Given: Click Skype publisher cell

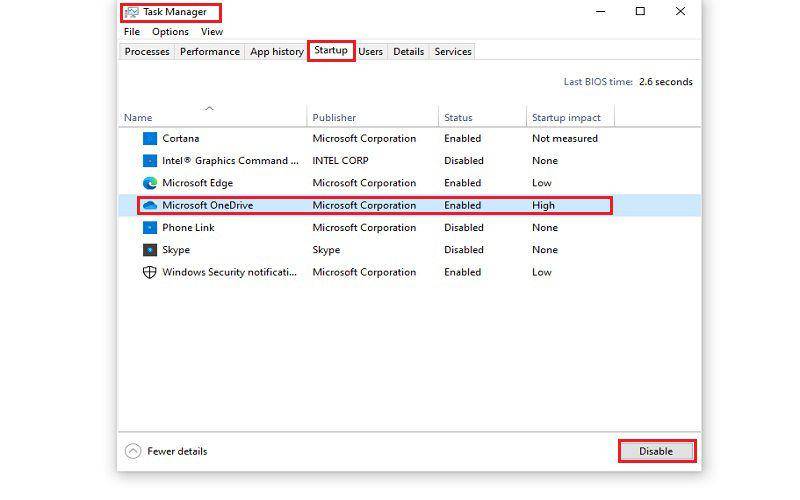Looking at the screenshot, I should pos(326,250).
